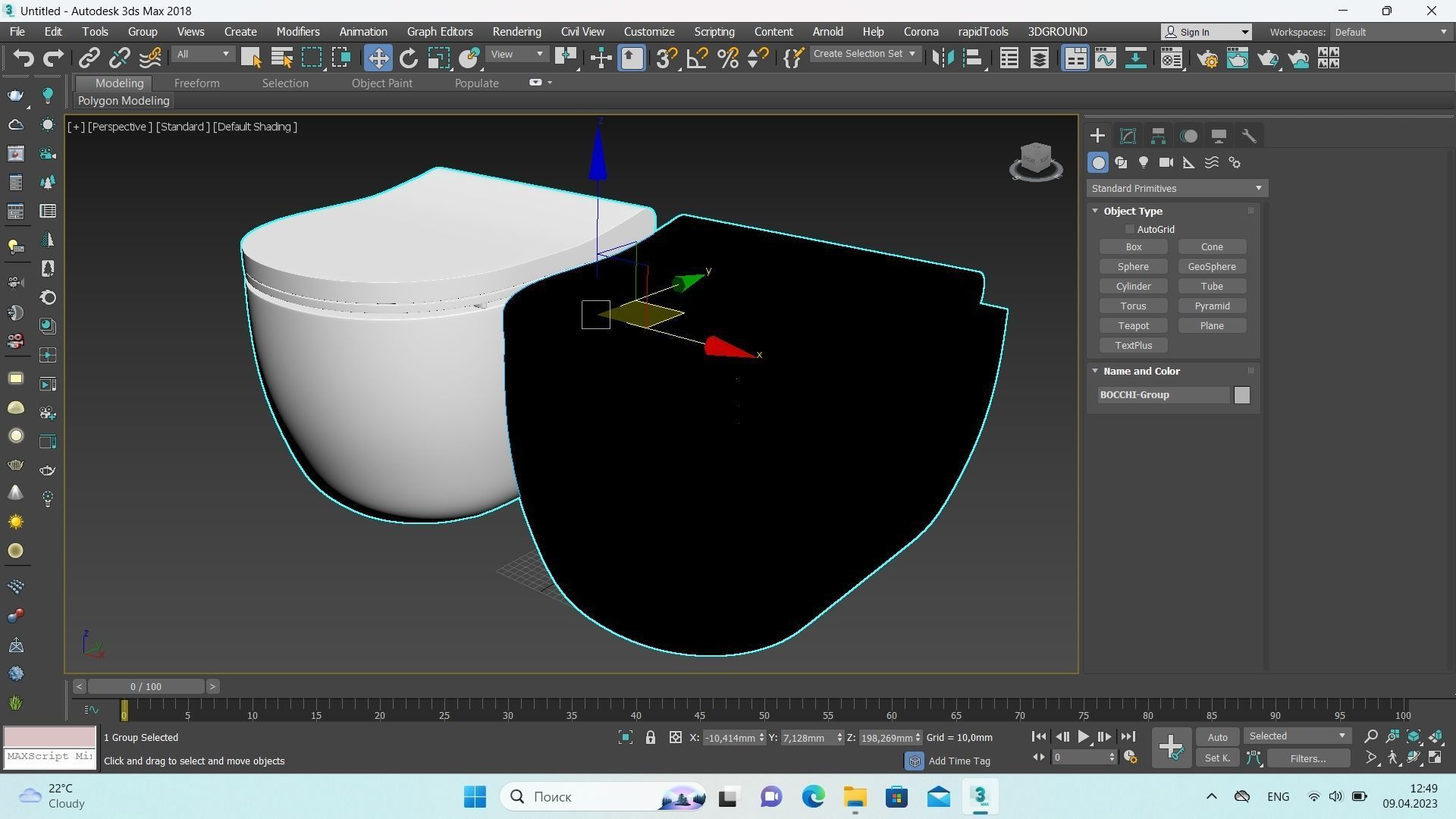This screenshot has width=1456, height=819.
Task: Toggle Angle Snap
Action: [697, 58]
